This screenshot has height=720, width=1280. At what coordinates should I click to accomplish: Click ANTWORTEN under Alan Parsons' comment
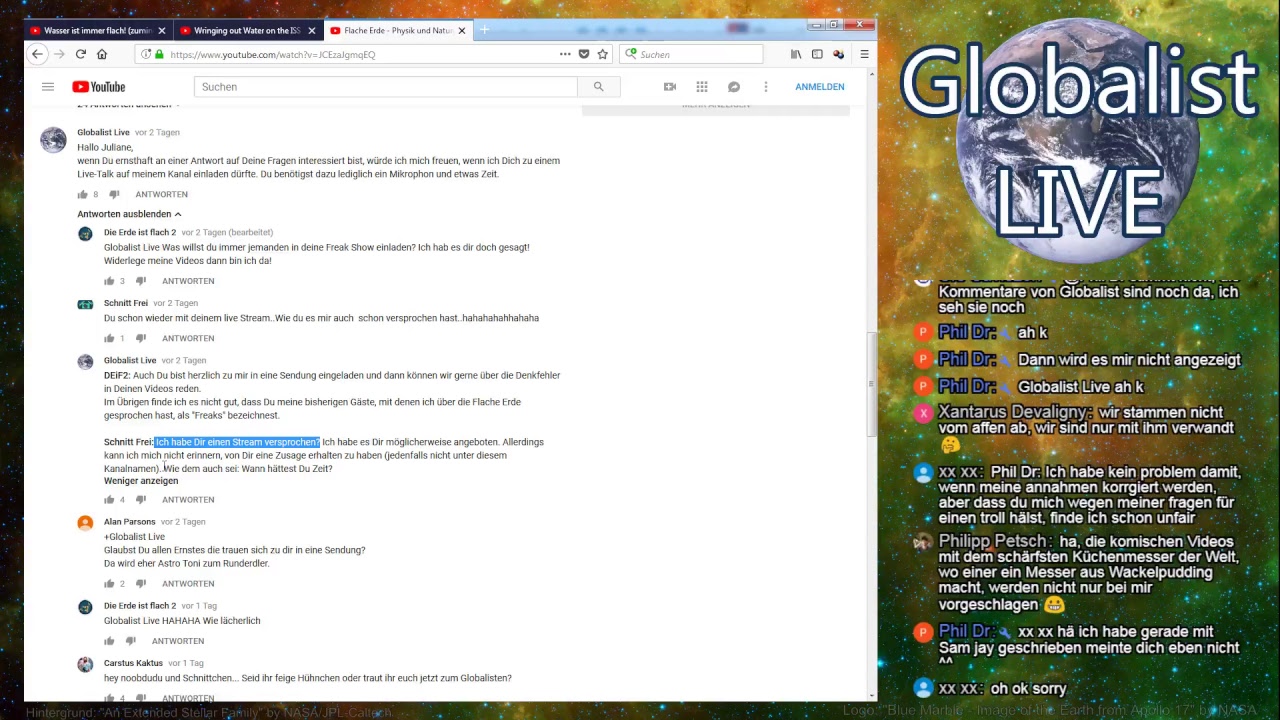click(188, 584)
